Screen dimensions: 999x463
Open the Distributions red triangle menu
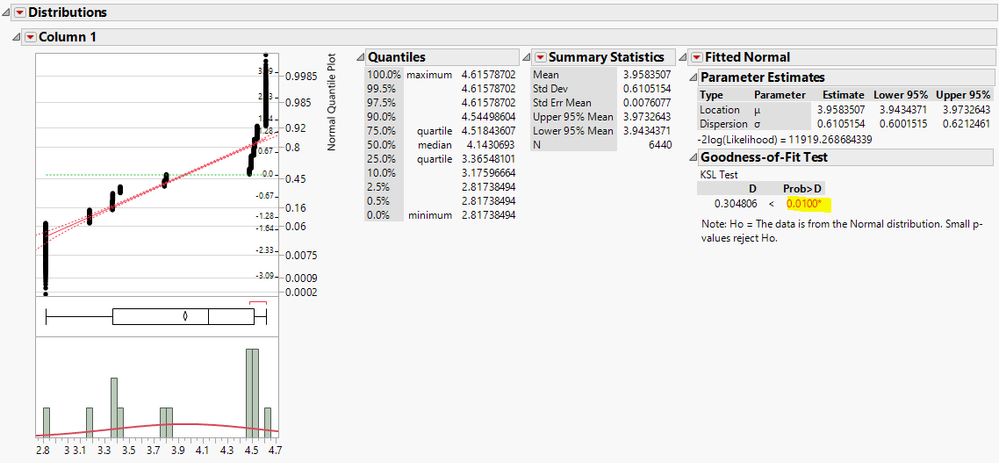[19, 12]
